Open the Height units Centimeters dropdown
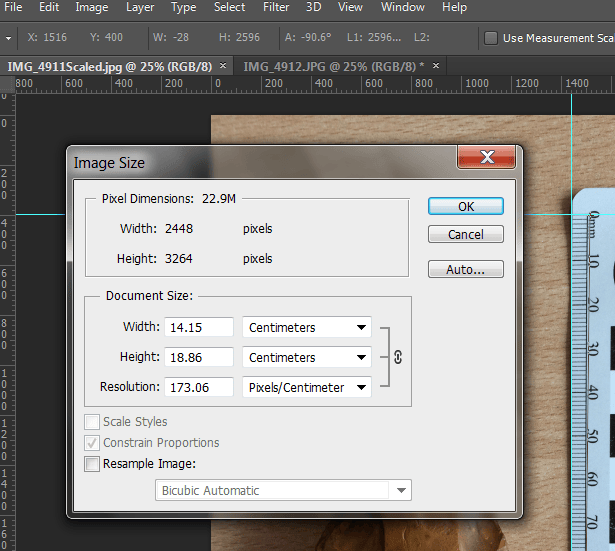The image size is (615, 551). click(x=307, y=357)
